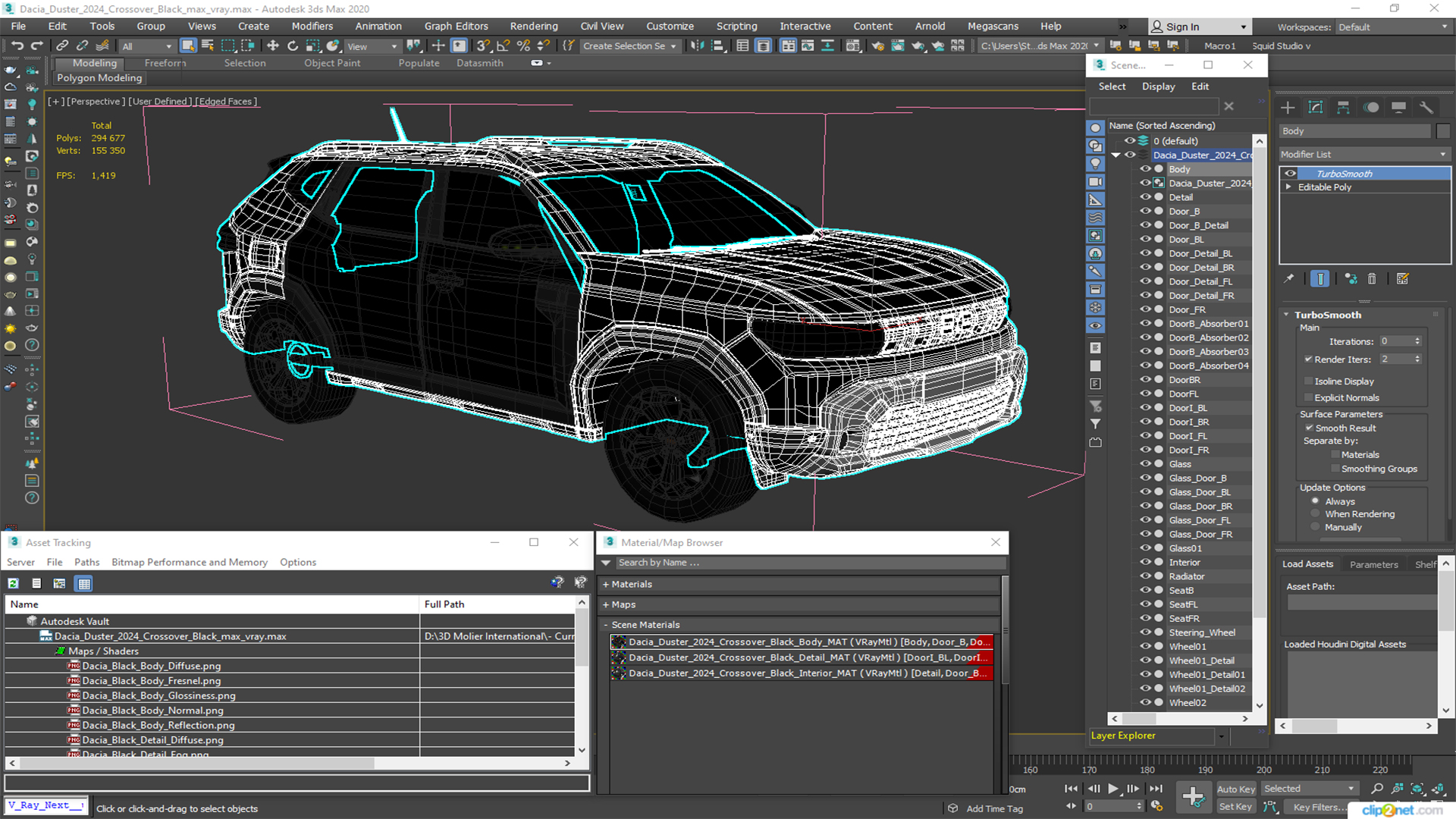Screen dimensions: 1456x819
Task: Open Select by Name tool
Action: pyautogui.click(x=207, y=45)
